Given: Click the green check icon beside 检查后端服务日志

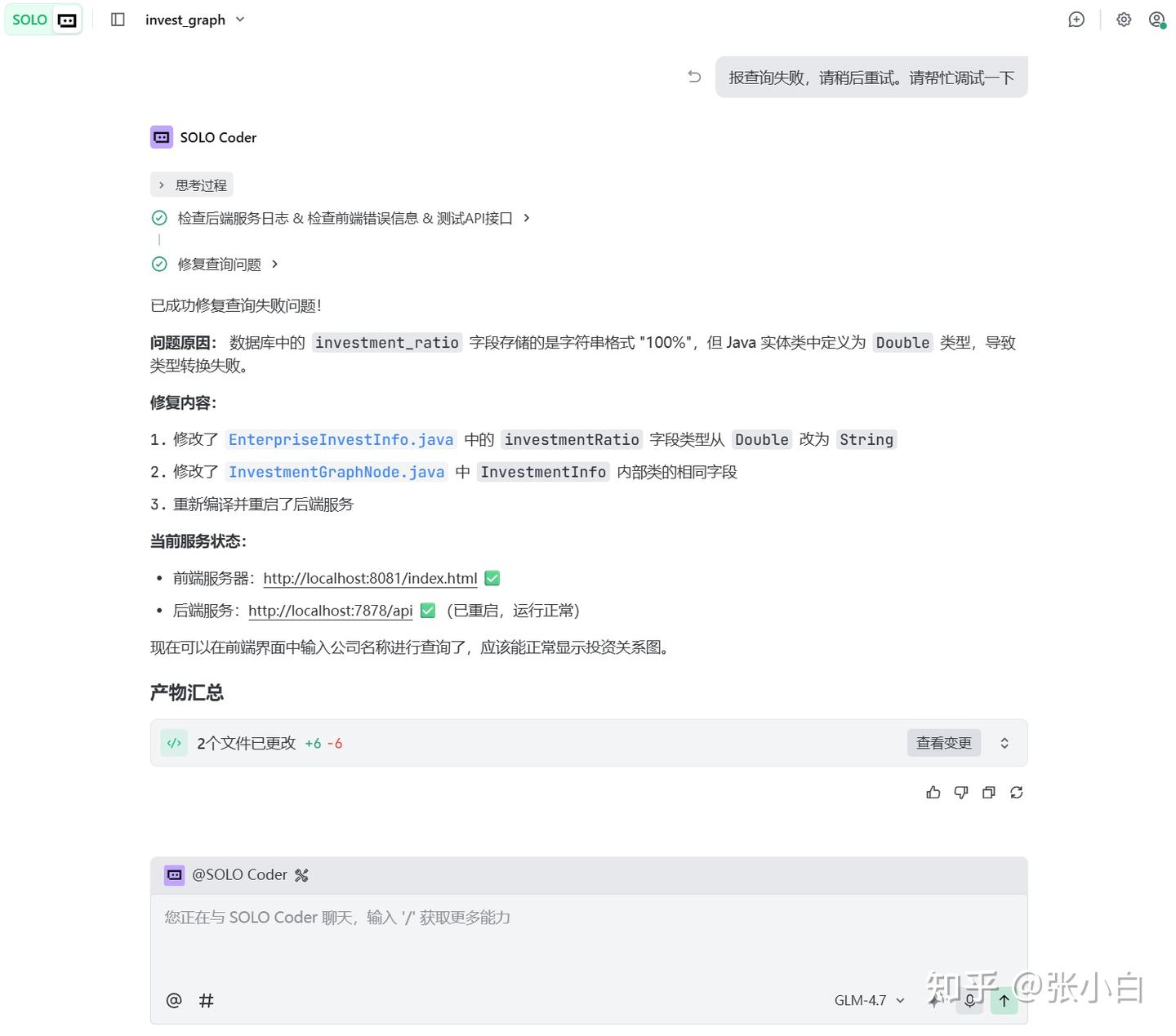Looking at the screenshot, I should 159,218.
